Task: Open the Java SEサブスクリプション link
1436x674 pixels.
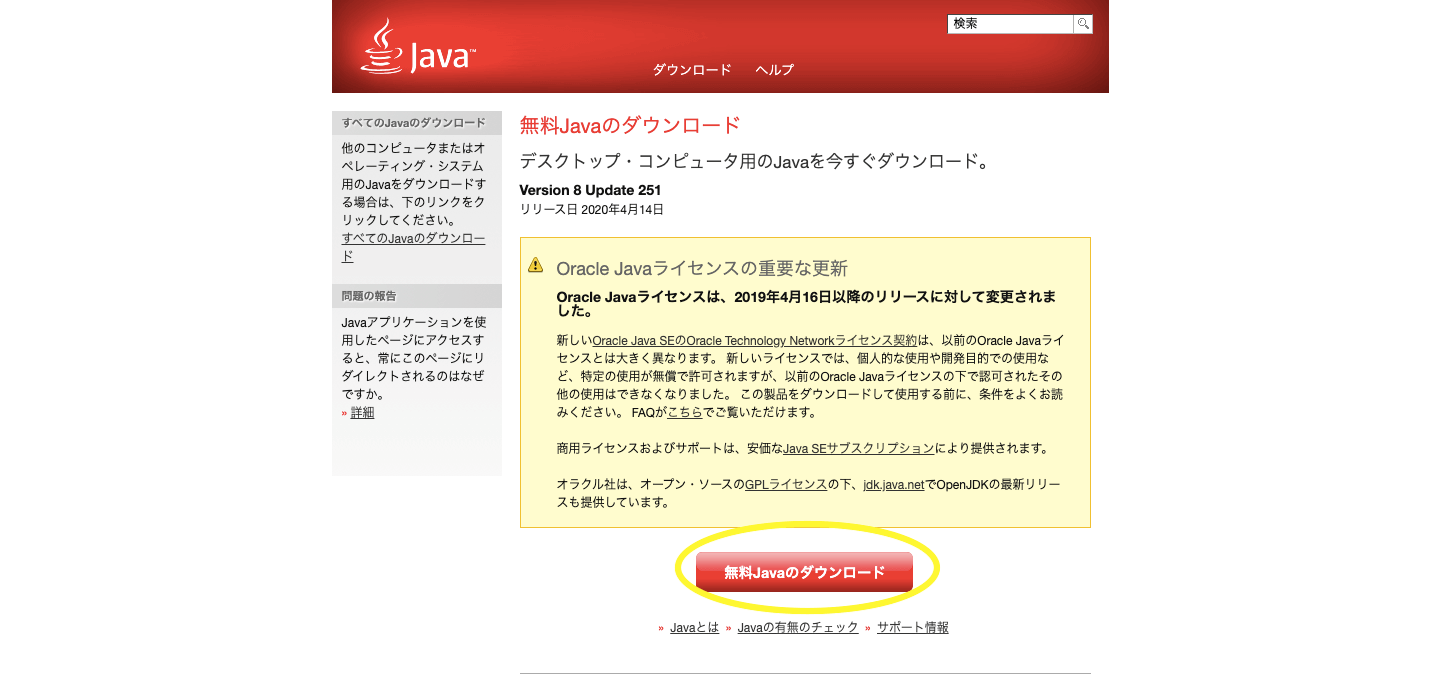Action: pyautogui.click(x=859, y=449)
